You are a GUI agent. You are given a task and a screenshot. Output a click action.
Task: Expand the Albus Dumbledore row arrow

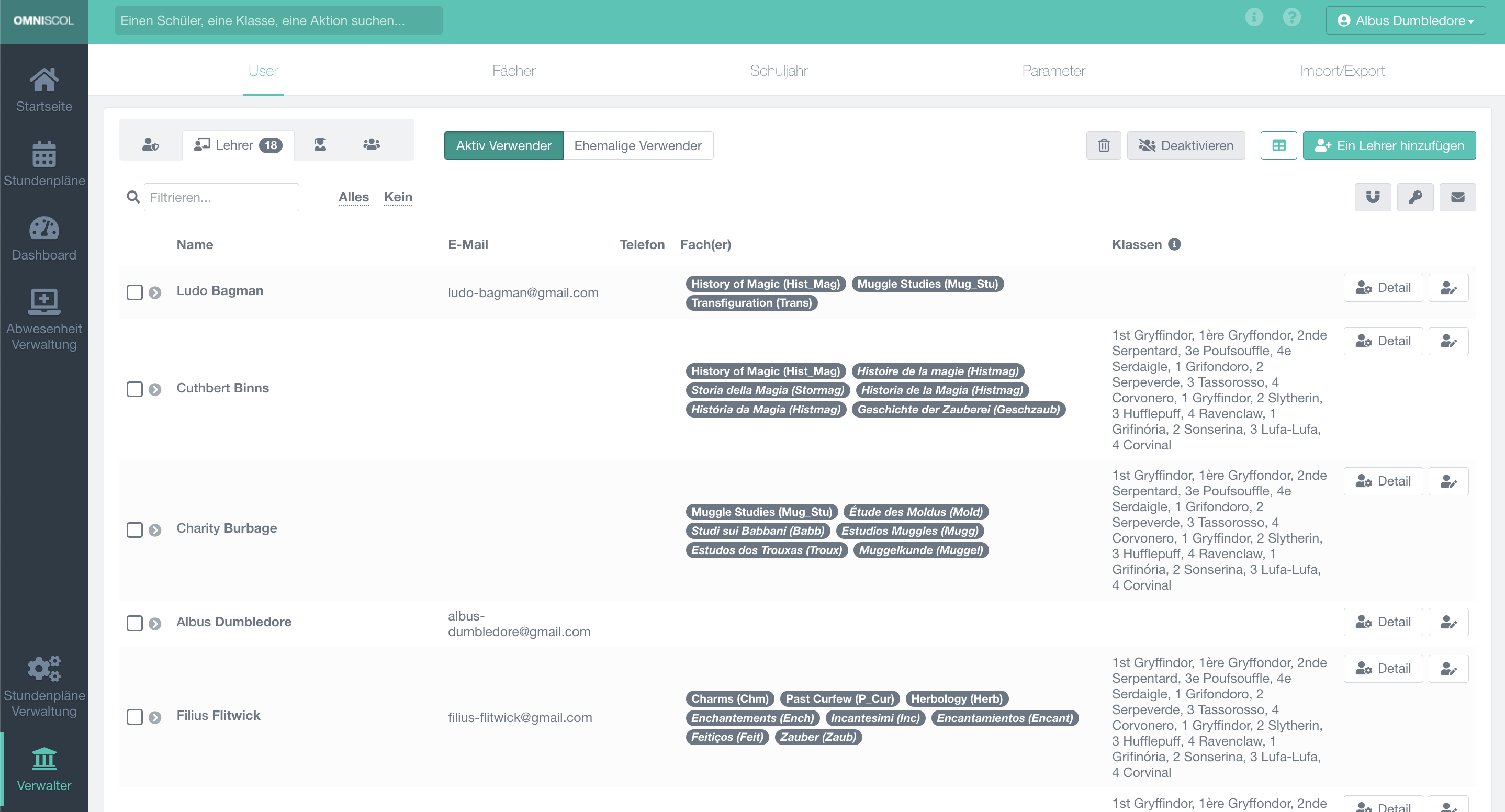(155, 623)
